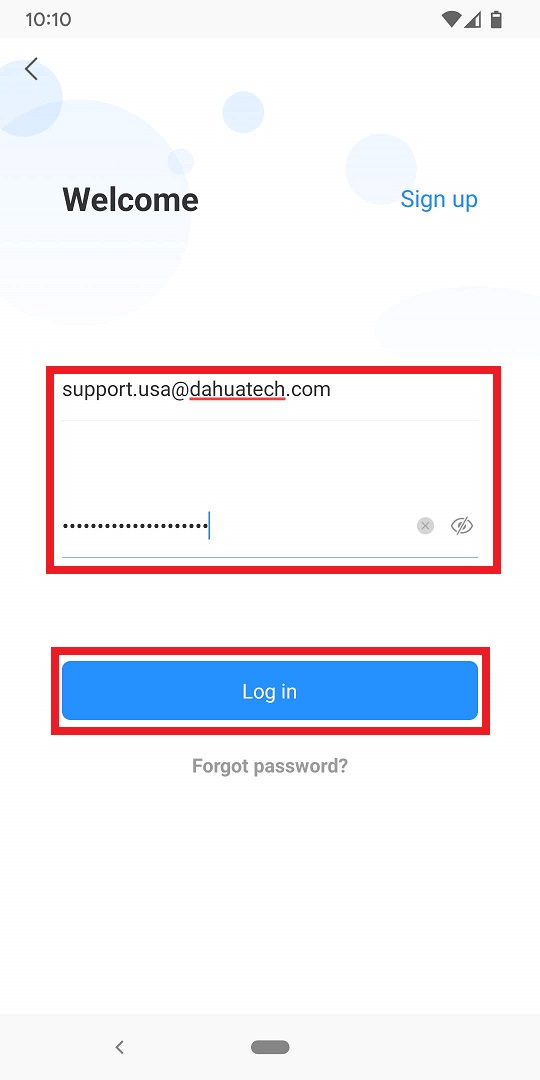Tap the Android navigation back chevron
Image resolution: width=540 pixels, height=1080 pixels.
(x=119, y=1048)
